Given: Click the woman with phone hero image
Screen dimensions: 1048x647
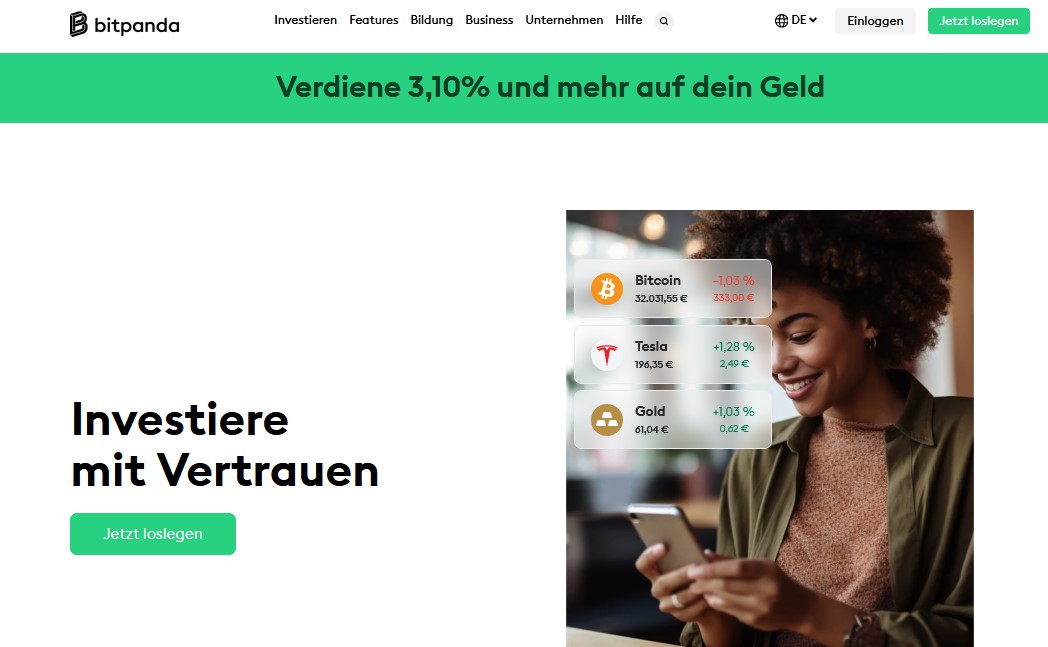Looking at the screenshot, I should click(x=769, y=428).
